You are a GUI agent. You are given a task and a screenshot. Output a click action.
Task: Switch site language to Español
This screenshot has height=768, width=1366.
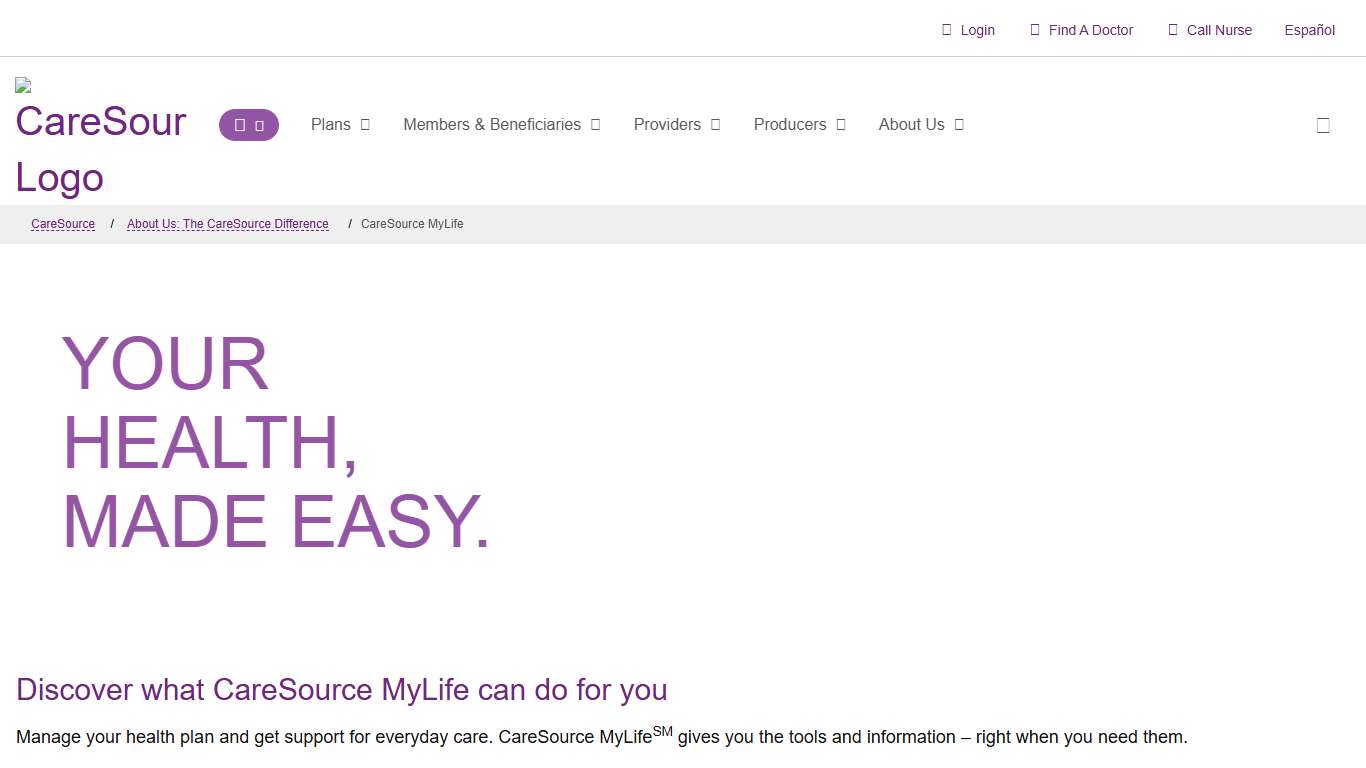[1309, 30]
